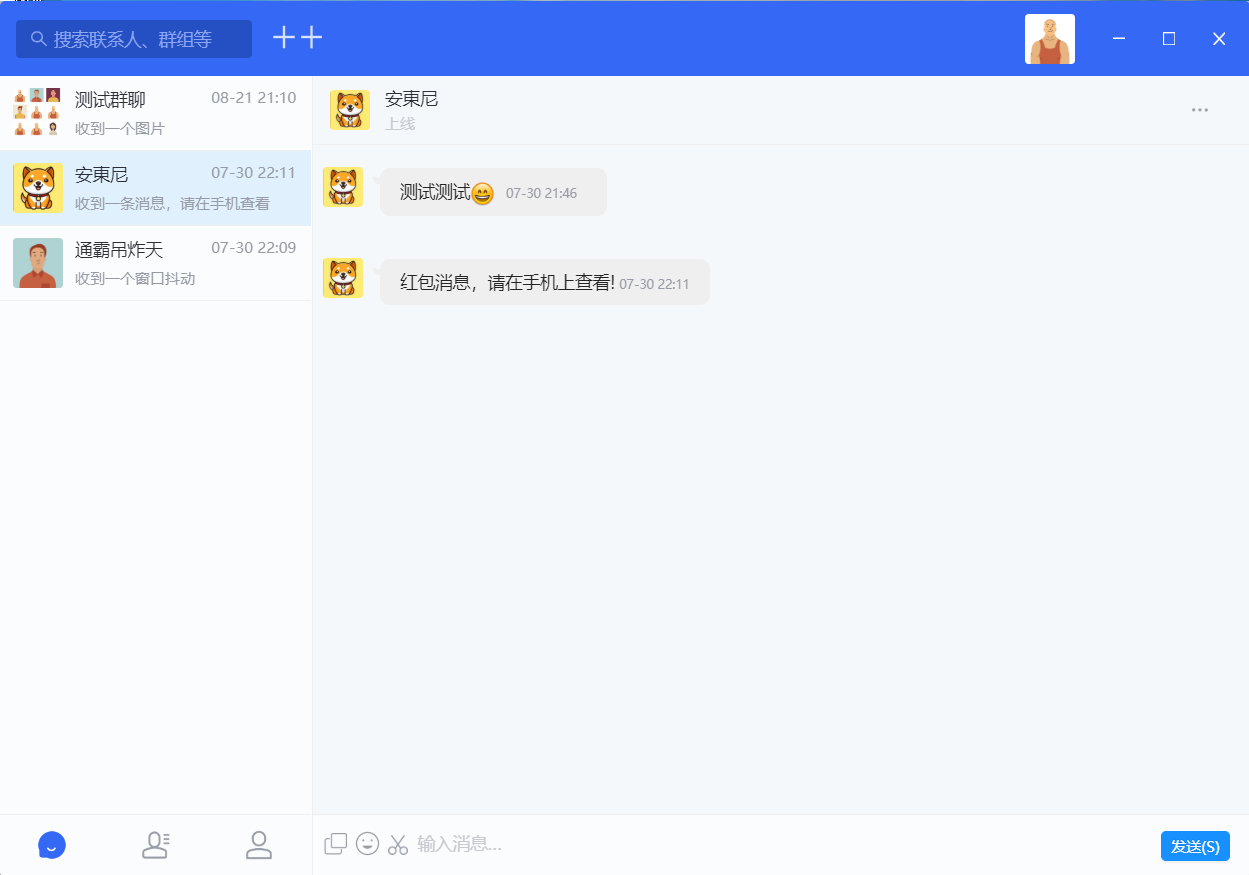Viewport: 1249px width, 875px height.
Task: Open the emoji picker in the message bar
Action: pyautogui.click(x=367, y=843)
